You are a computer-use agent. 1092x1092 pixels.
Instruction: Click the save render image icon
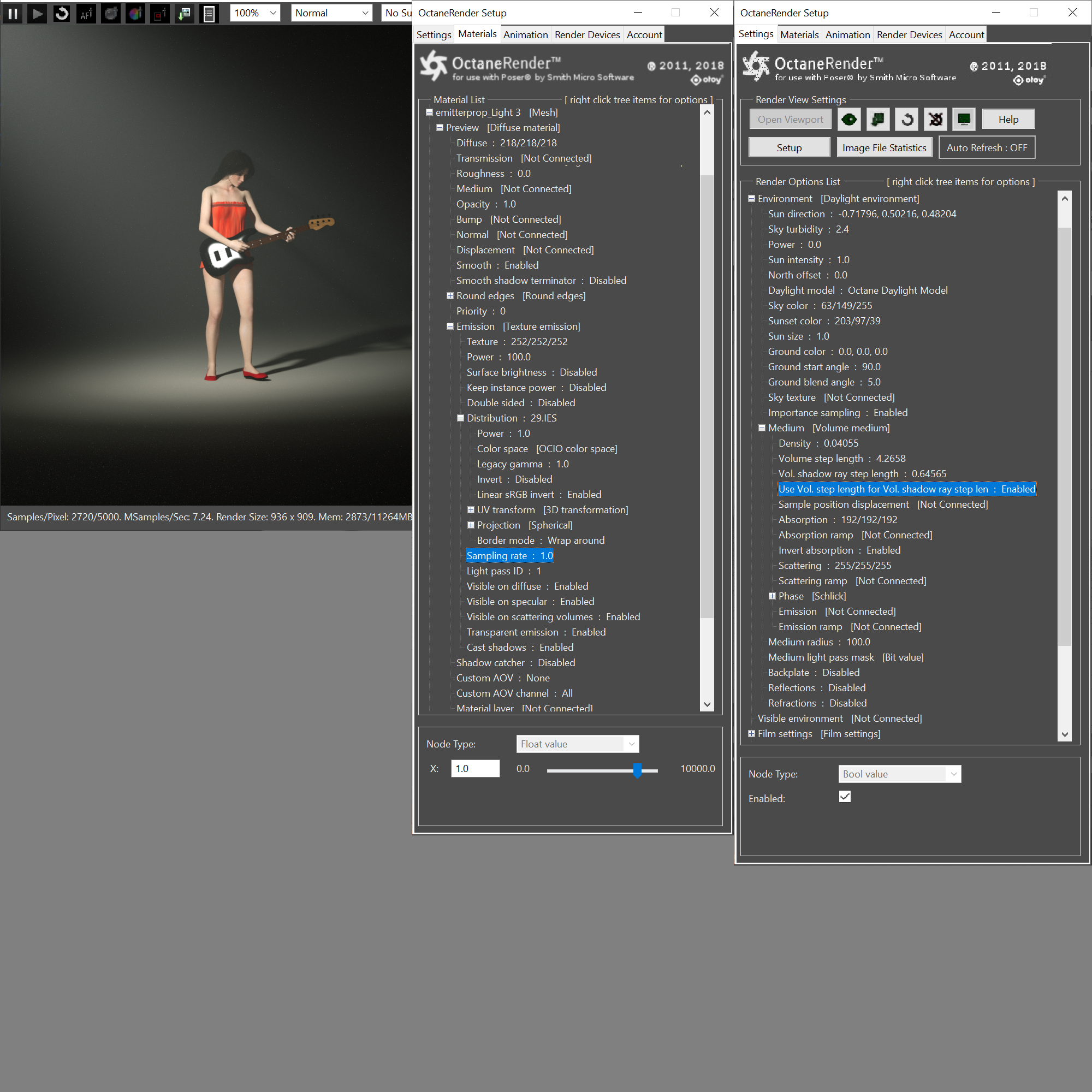point(184,13)
